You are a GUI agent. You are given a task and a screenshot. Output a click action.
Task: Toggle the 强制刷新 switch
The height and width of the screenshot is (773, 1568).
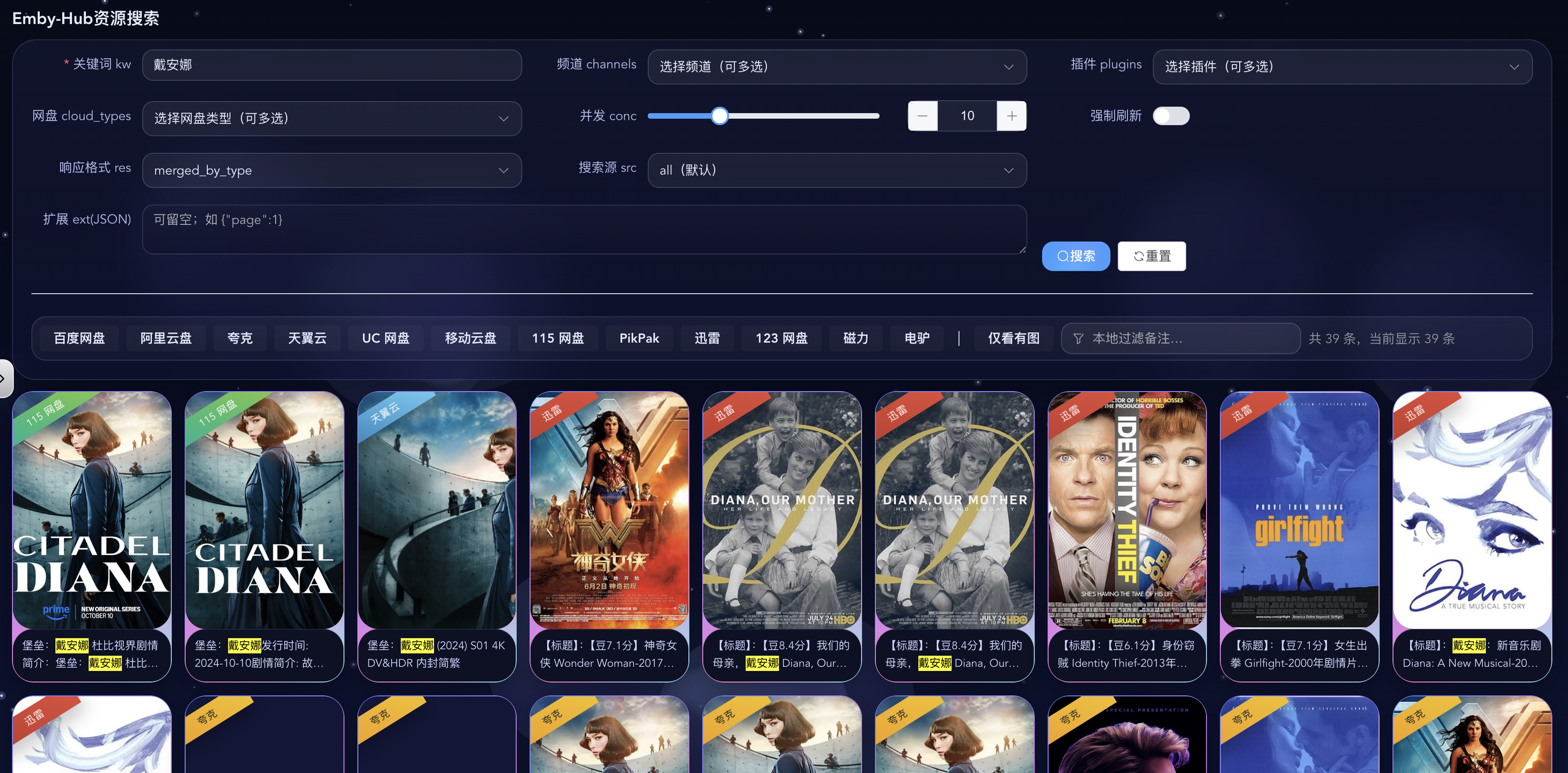[x=1170, y=115]
